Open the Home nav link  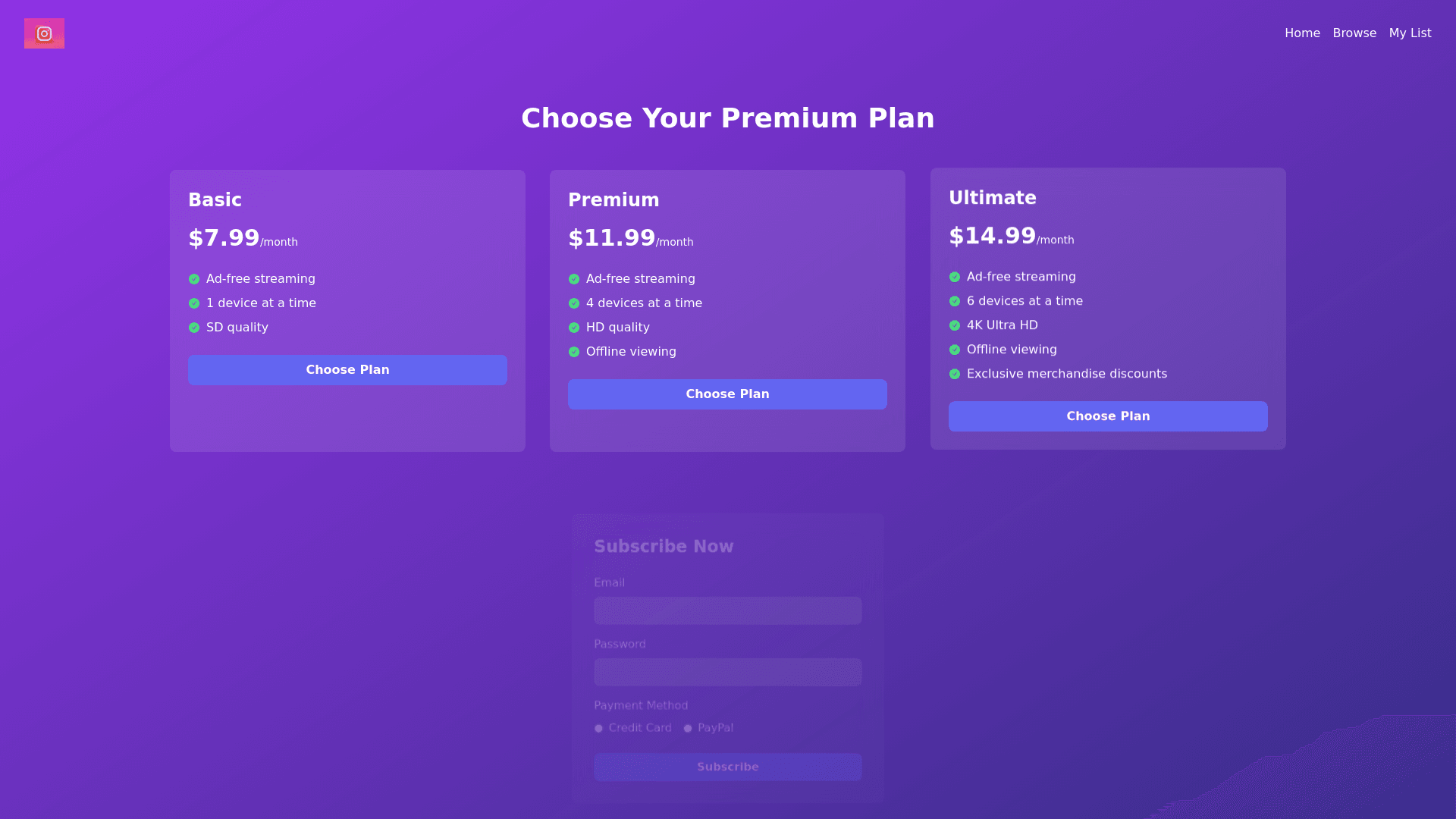pos(1302,33)
